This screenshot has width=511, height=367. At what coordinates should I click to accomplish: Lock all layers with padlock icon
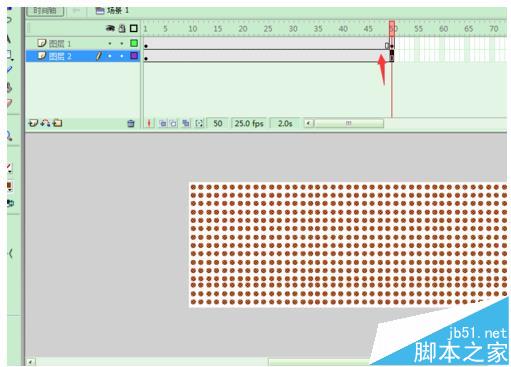122,29
